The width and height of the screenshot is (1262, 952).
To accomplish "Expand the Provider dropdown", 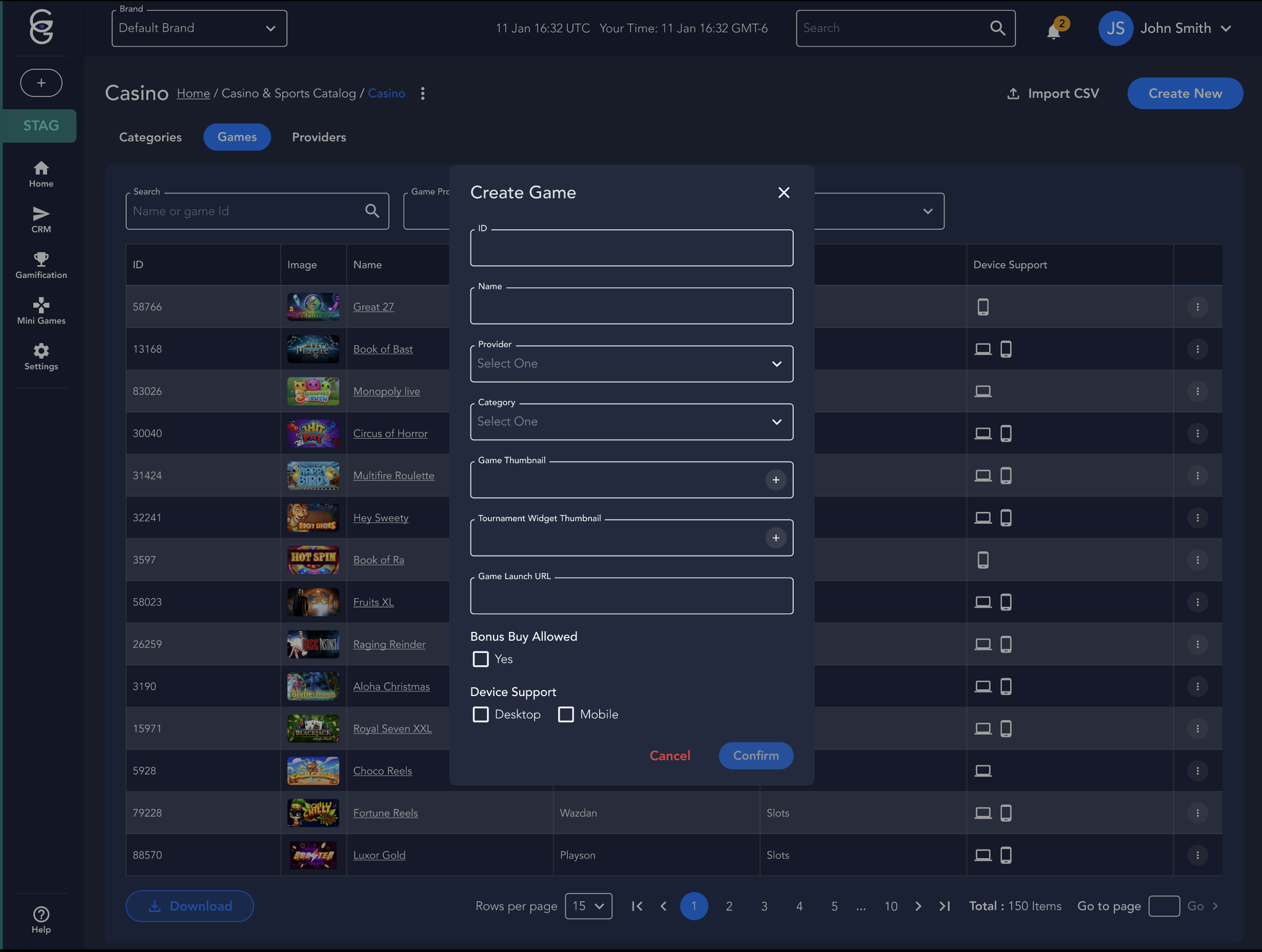I will [x=631, y=364].
